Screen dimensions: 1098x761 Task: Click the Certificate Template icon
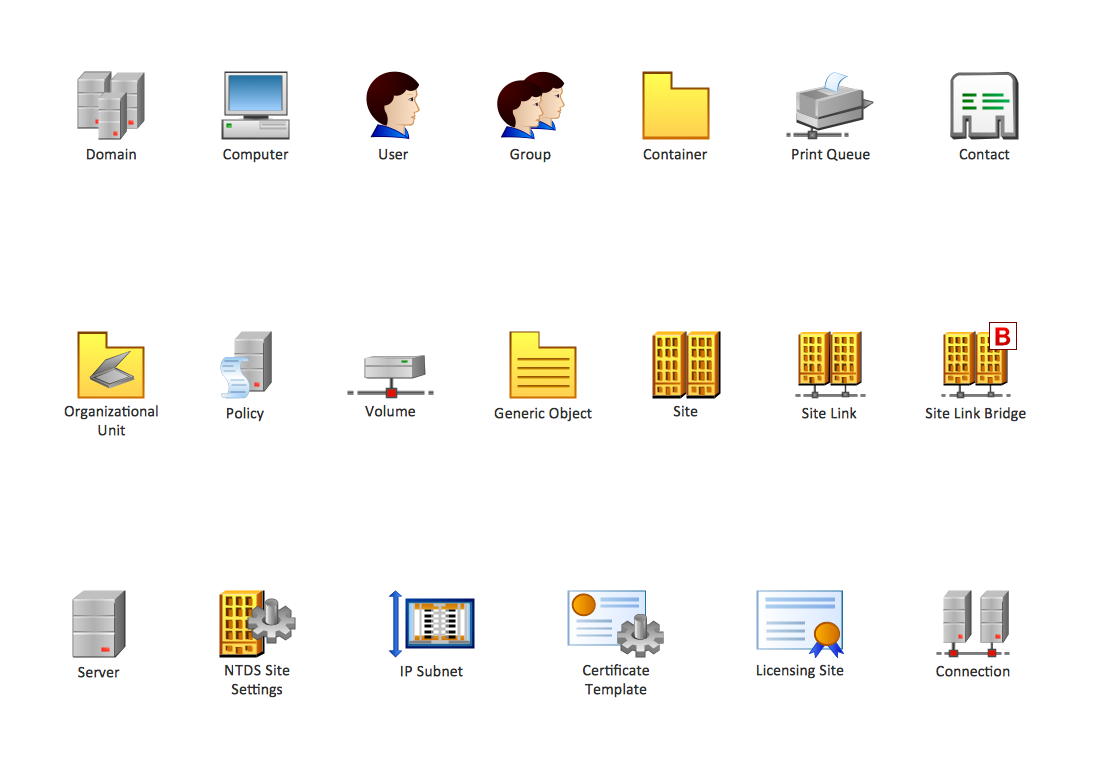(x=616, y=623)
